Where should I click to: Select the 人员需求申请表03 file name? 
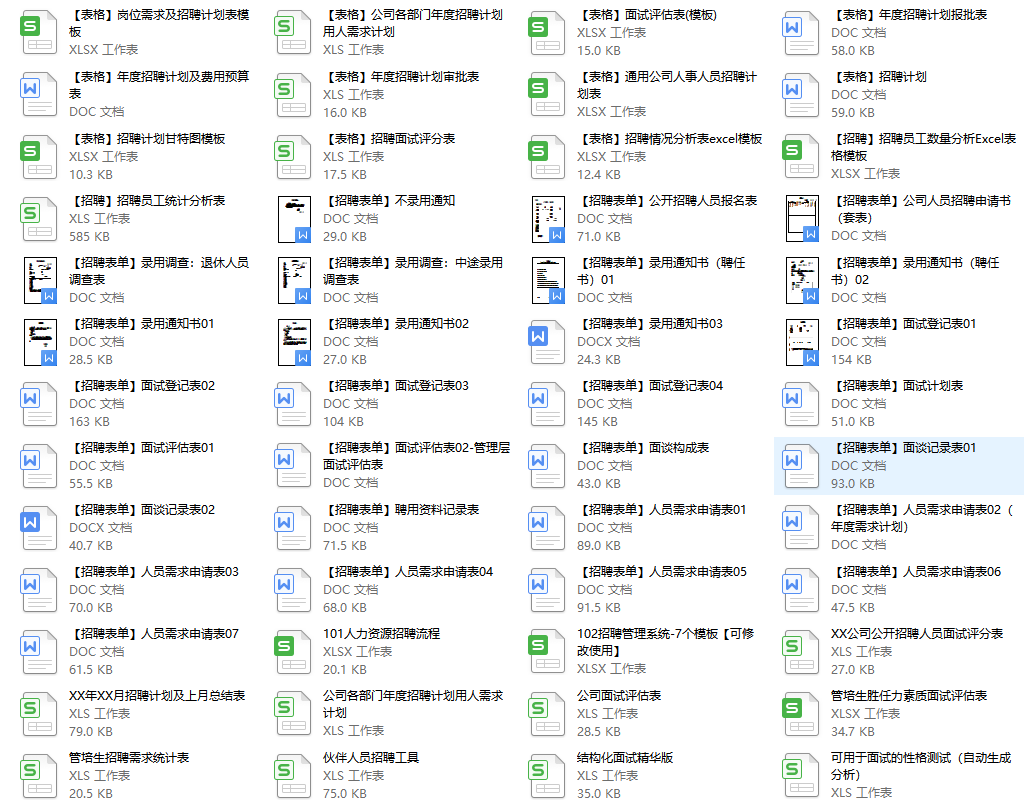point(154,572)
